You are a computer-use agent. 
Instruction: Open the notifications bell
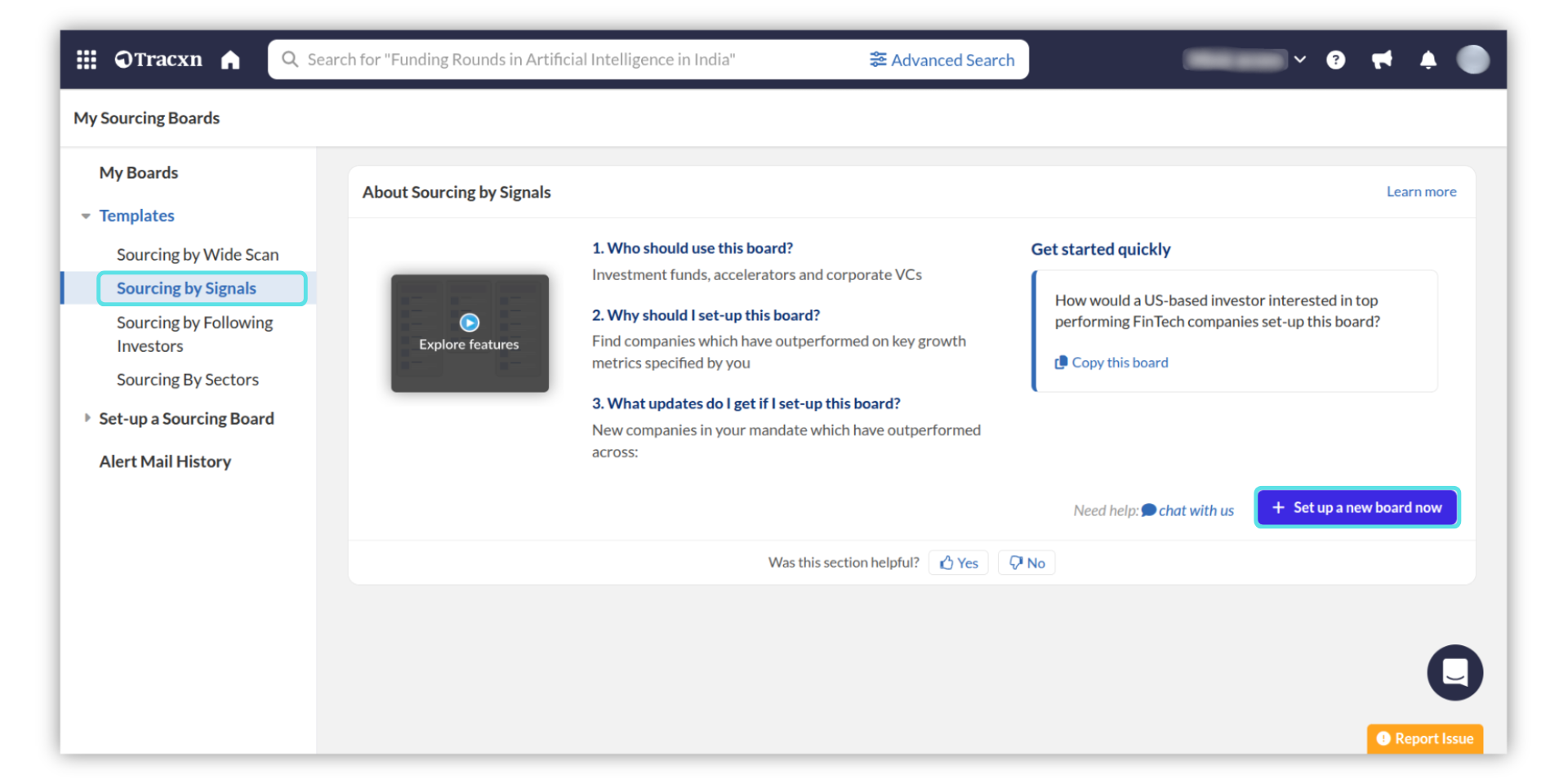coord(1428,60)
